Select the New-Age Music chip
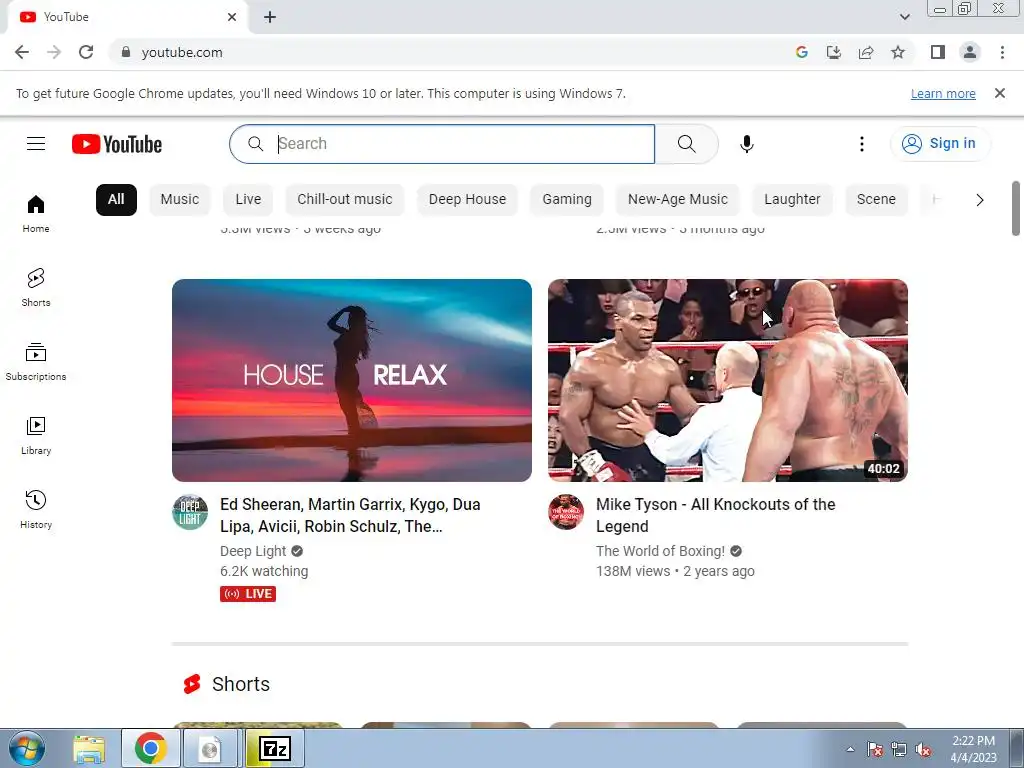Image resolution: width=1024 pixels, height=768 pixels. (x=678, y=200)
